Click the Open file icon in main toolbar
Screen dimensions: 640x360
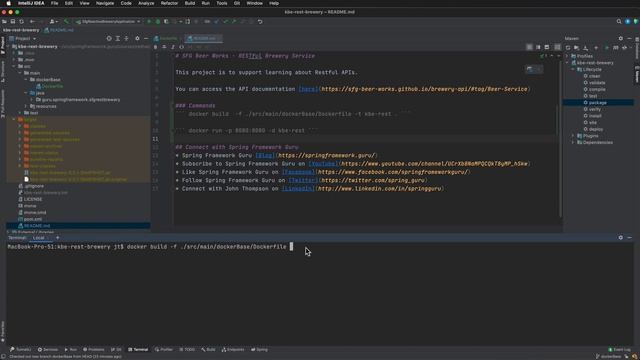tap(4, 21)
